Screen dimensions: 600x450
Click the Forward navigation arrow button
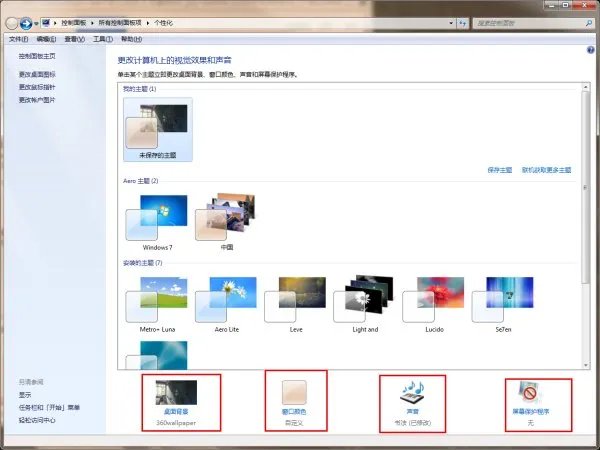[x=26, y=24]
